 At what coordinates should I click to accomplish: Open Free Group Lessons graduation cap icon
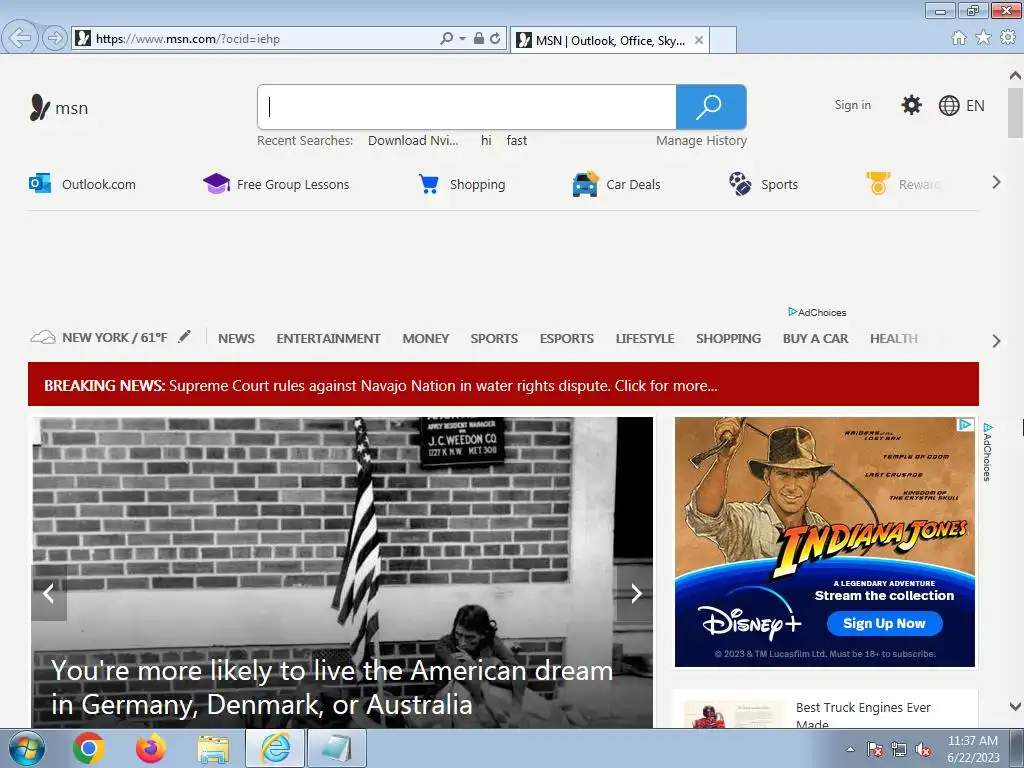[x=216, y=184]
